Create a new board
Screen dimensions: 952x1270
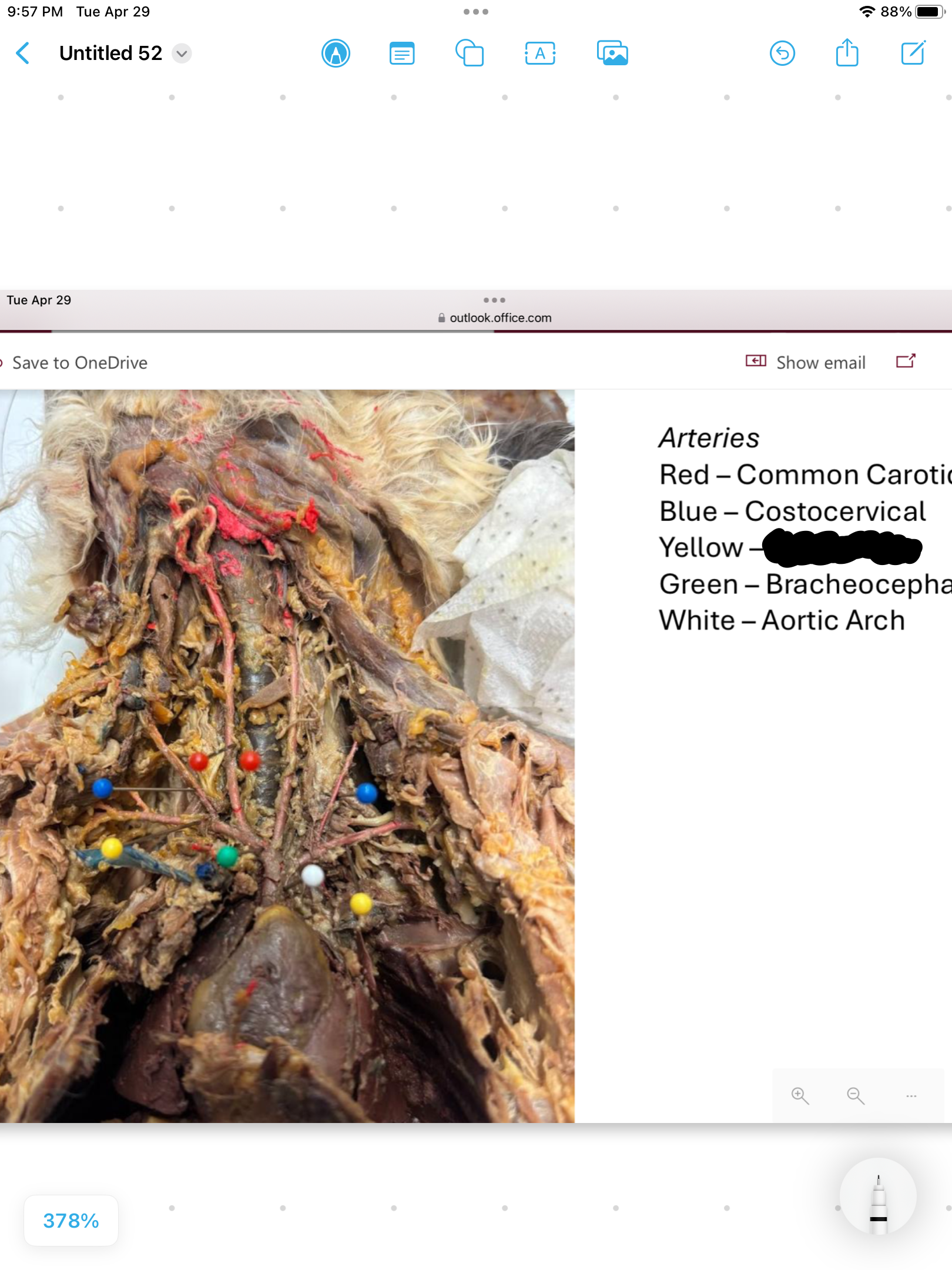click(x=913, y=54)
